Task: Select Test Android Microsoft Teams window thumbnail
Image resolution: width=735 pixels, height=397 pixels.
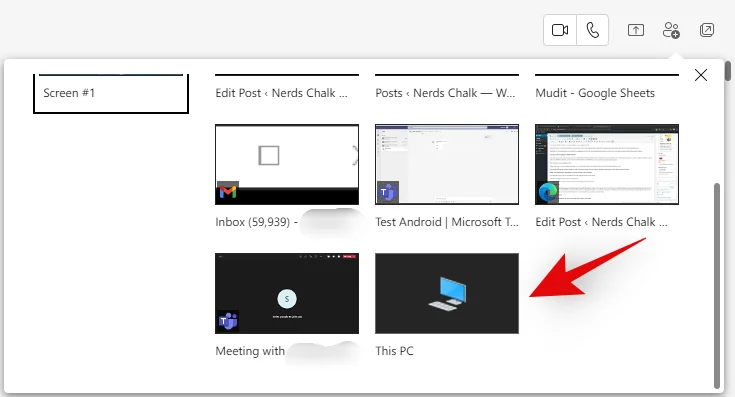Action: 447,165
